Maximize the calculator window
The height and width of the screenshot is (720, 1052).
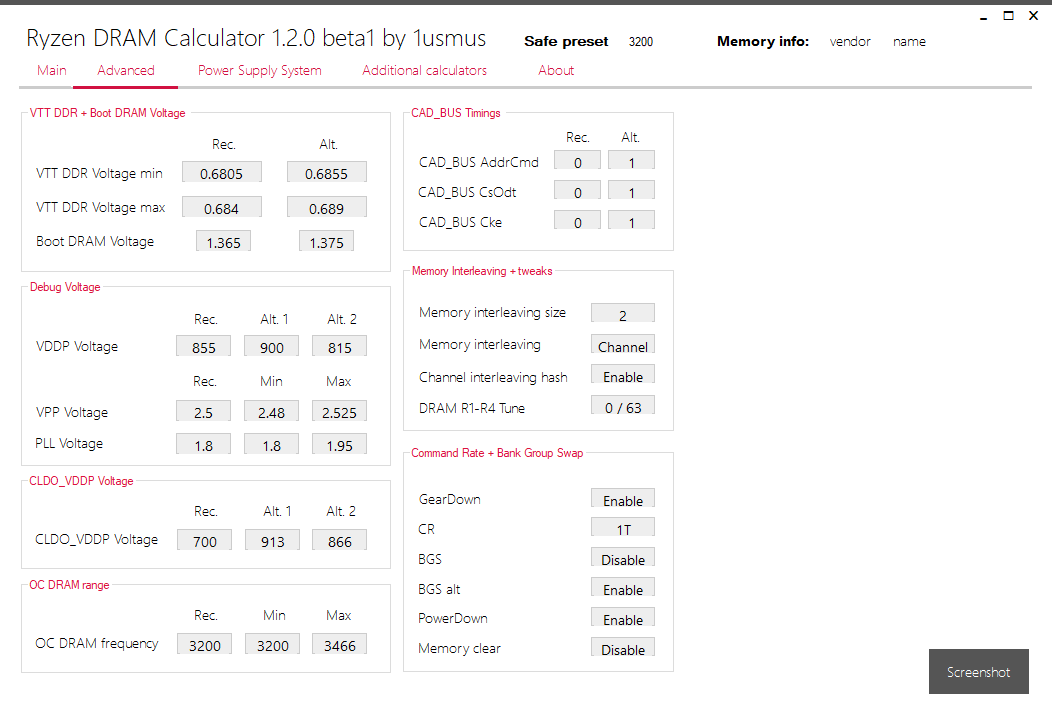(1008, 15)
